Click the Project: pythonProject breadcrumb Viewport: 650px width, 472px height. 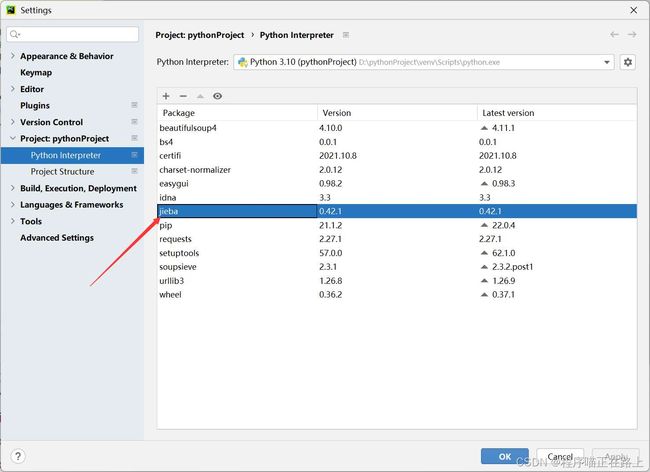pyautogui.click(x=200, y=35)
